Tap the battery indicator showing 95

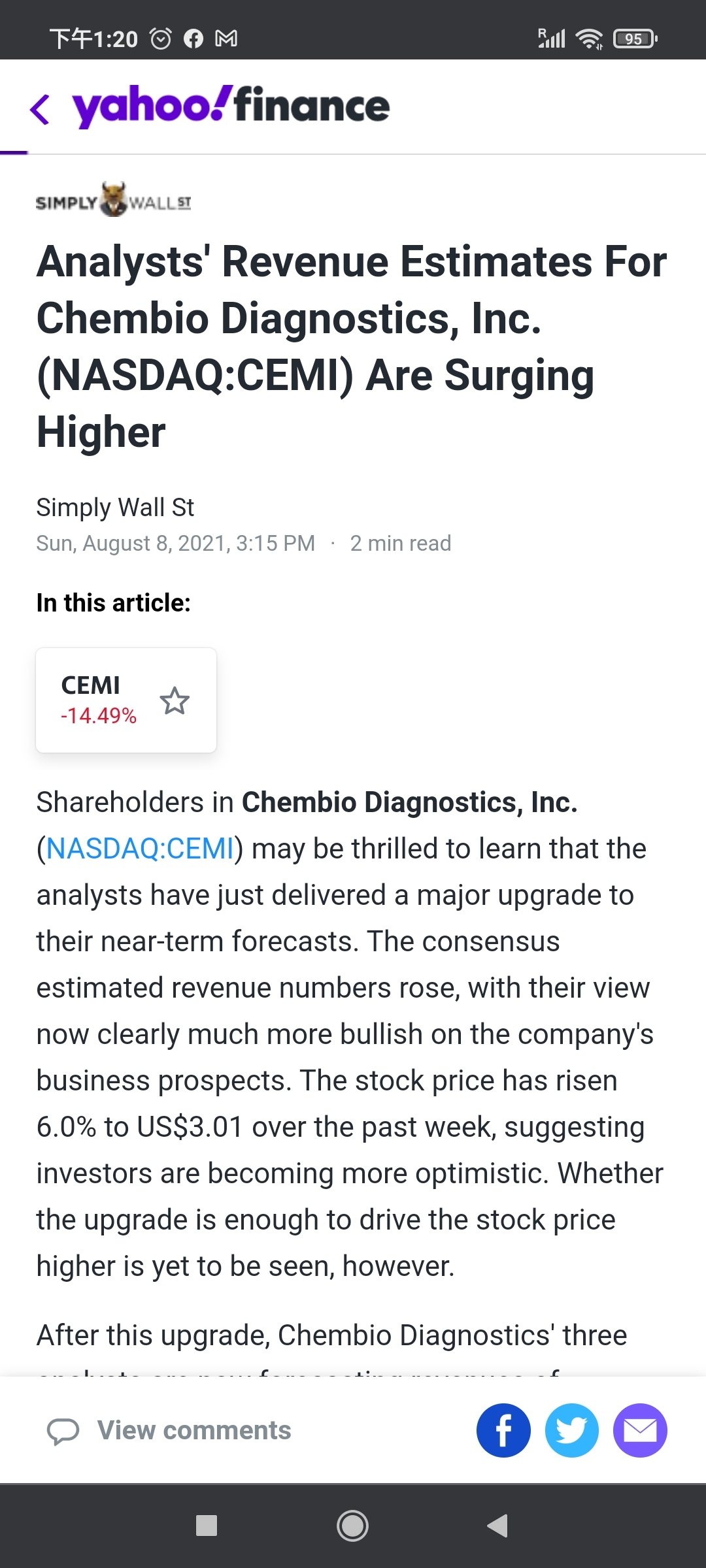pyautogui.click(x=635, y=39)
